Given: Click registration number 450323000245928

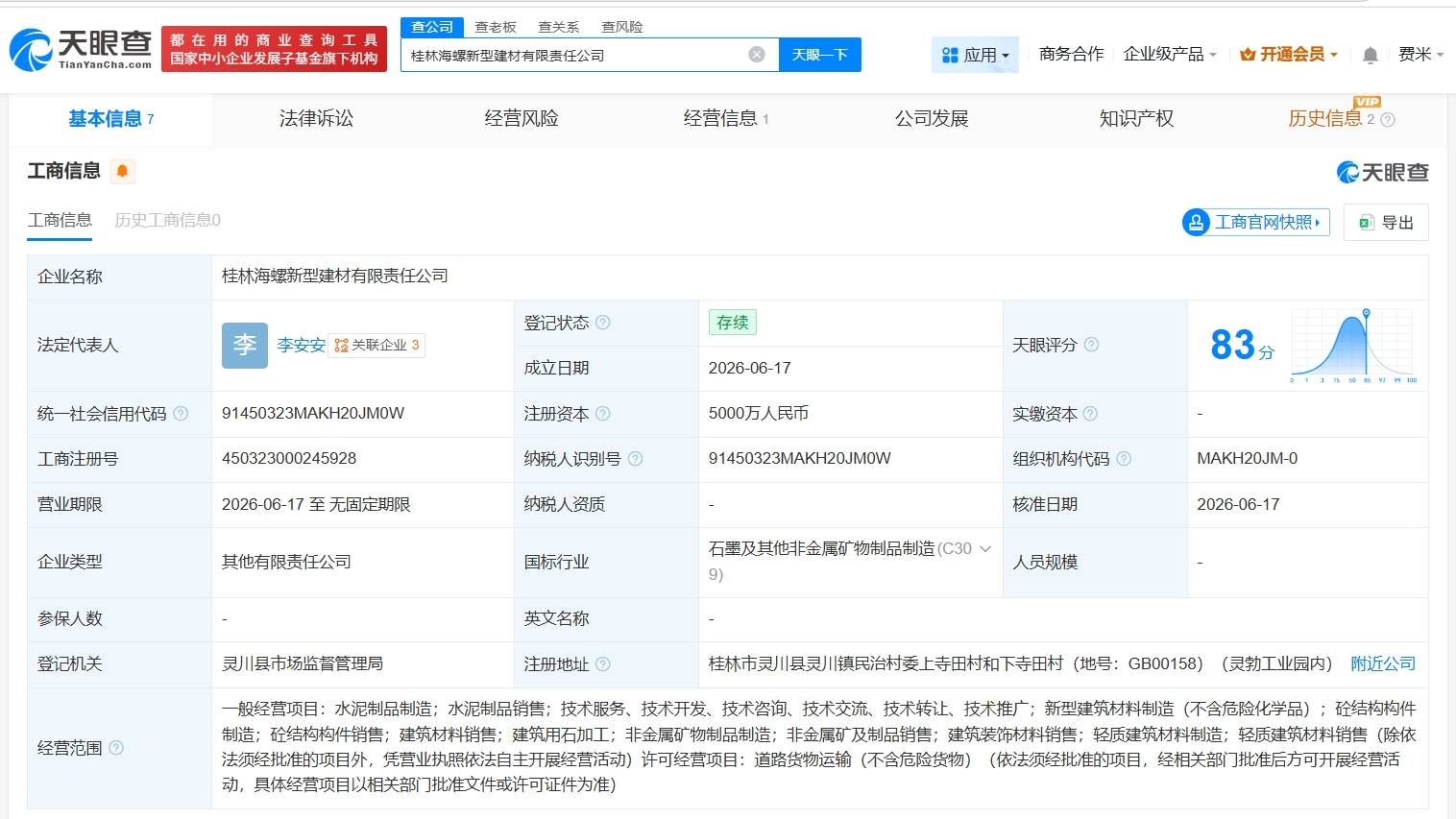Looking at the screenshot, I should tap(289, 459).
